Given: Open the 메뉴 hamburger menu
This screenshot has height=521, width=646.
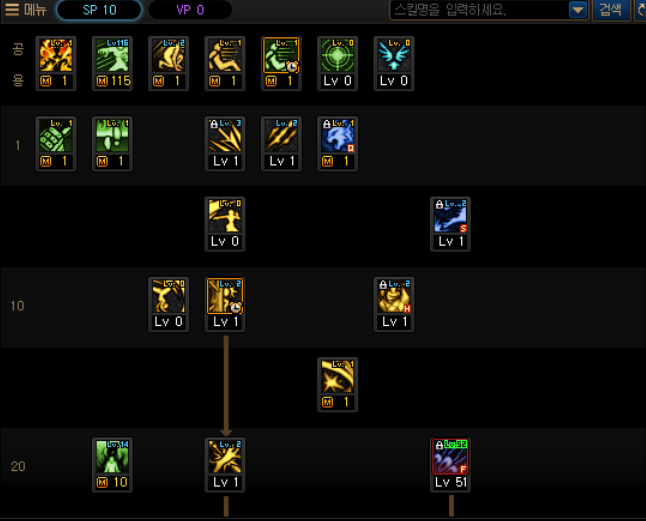Looking at the screenshot, I should [x=25, y=9].
